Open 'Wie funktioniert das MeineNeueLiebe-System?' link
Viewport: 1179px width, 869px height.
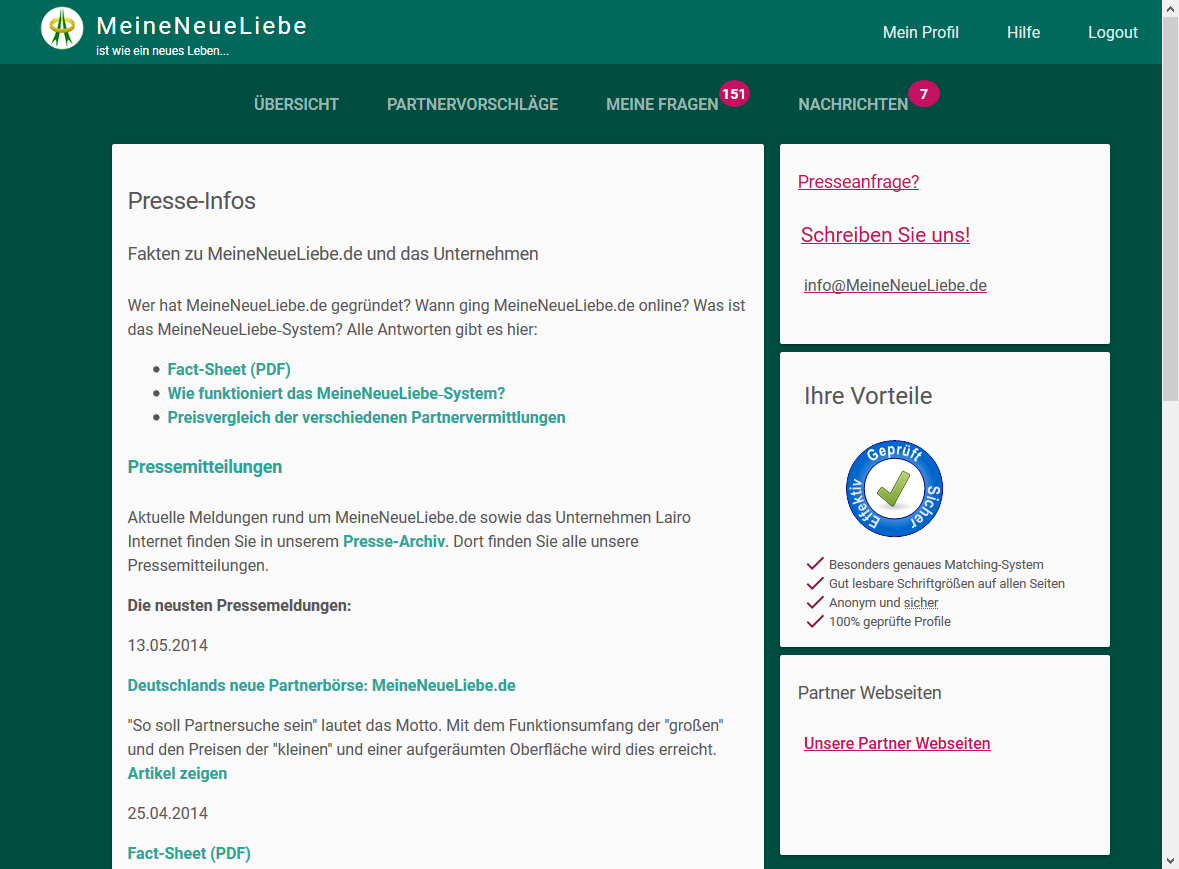(336, 393)
